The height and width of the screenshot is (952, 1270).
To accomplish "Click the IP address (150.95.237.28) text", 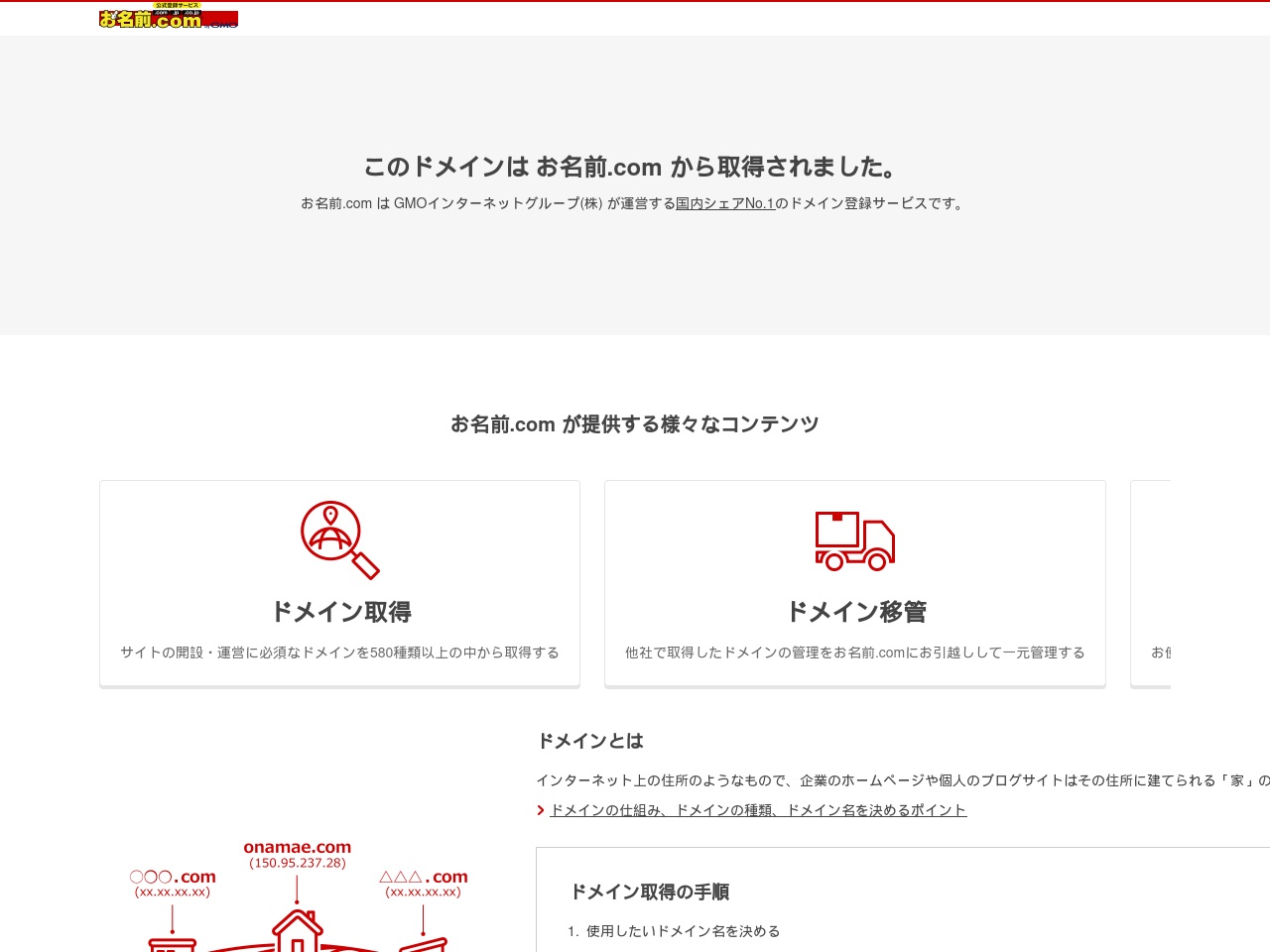I will tap(298, 863).
